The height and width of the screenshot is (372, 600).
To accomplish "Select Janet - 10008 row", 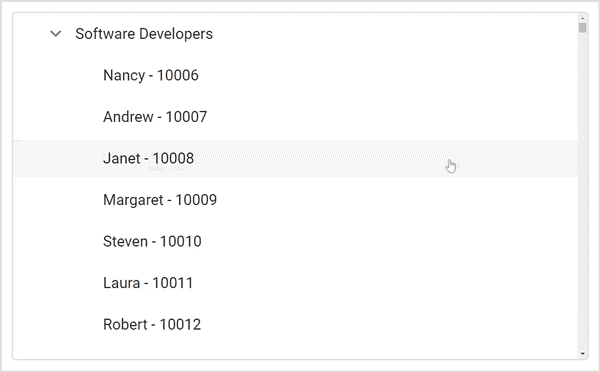I will [295, 158].
